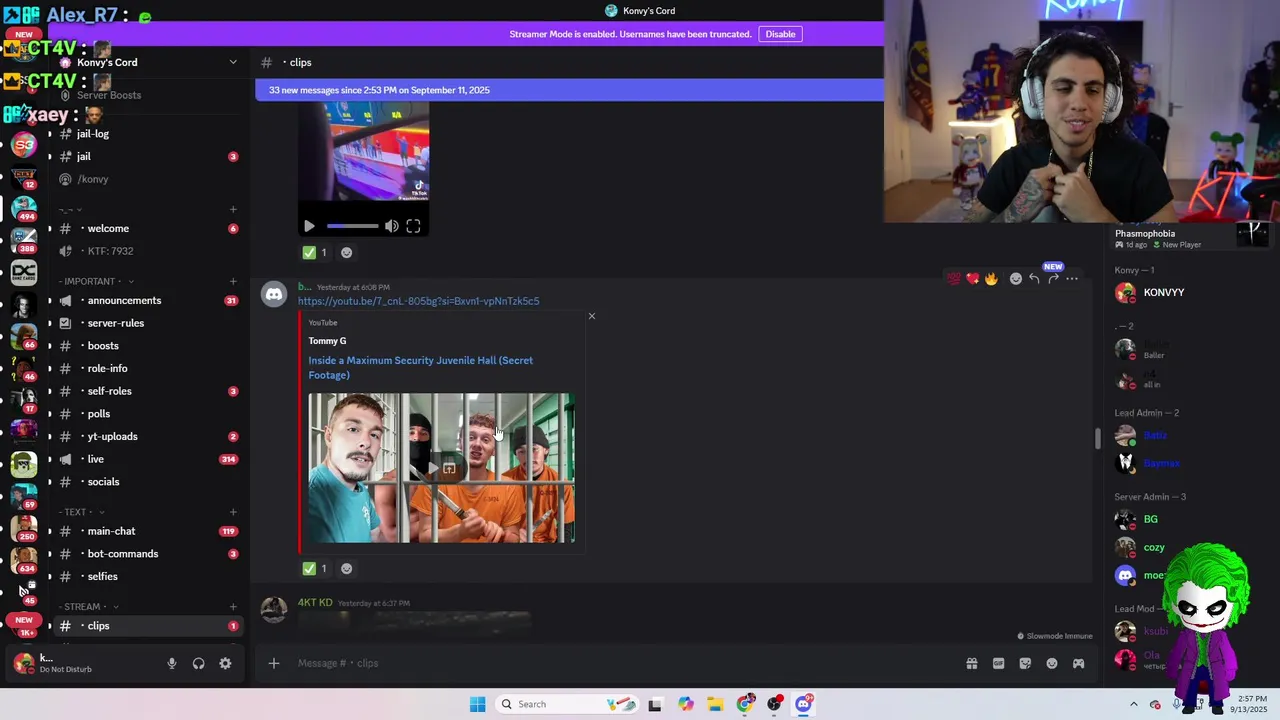
Task: Disable Streamer Mode
Action: (780, 34)
